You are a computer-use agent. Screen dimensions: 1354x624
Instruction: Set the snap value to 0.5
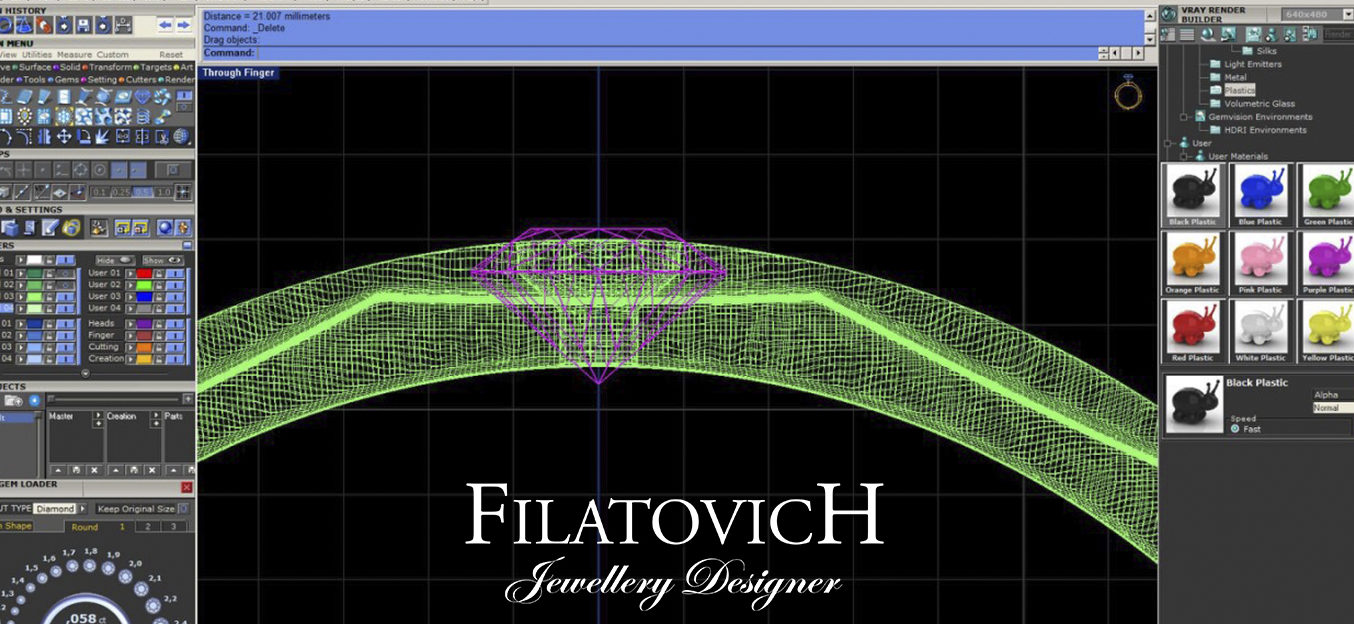[143, 192]
